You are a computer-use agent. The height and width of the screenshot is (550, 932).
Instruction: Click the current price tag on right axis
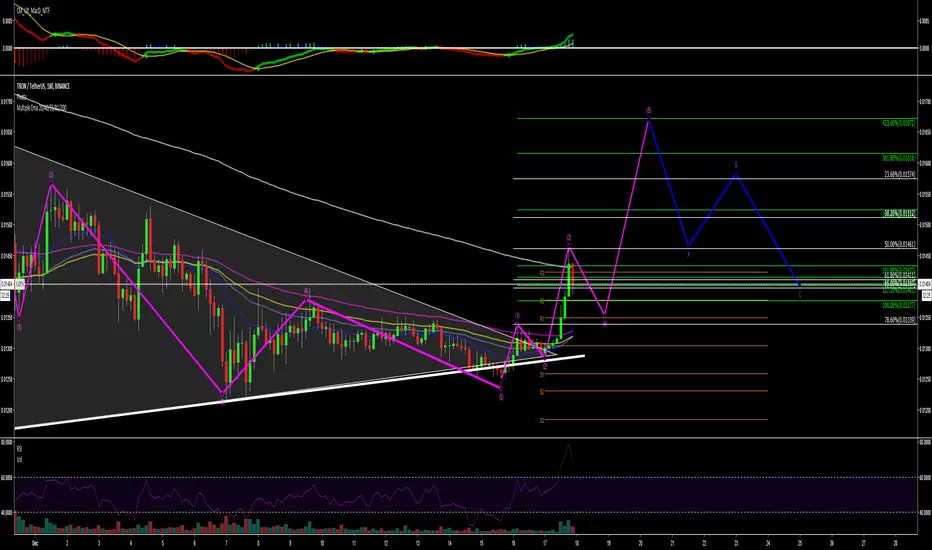tap(925, 284)
